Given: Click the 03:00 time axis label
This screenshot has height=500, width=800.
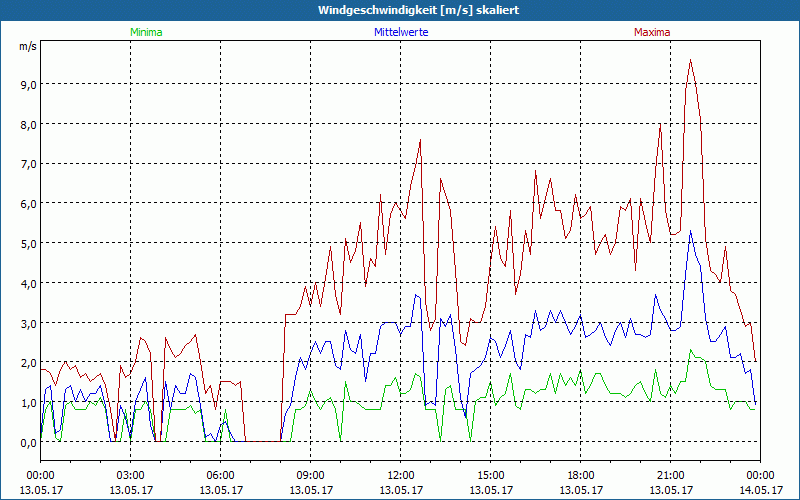Looking at the screenshot, I should click(131, 476).
